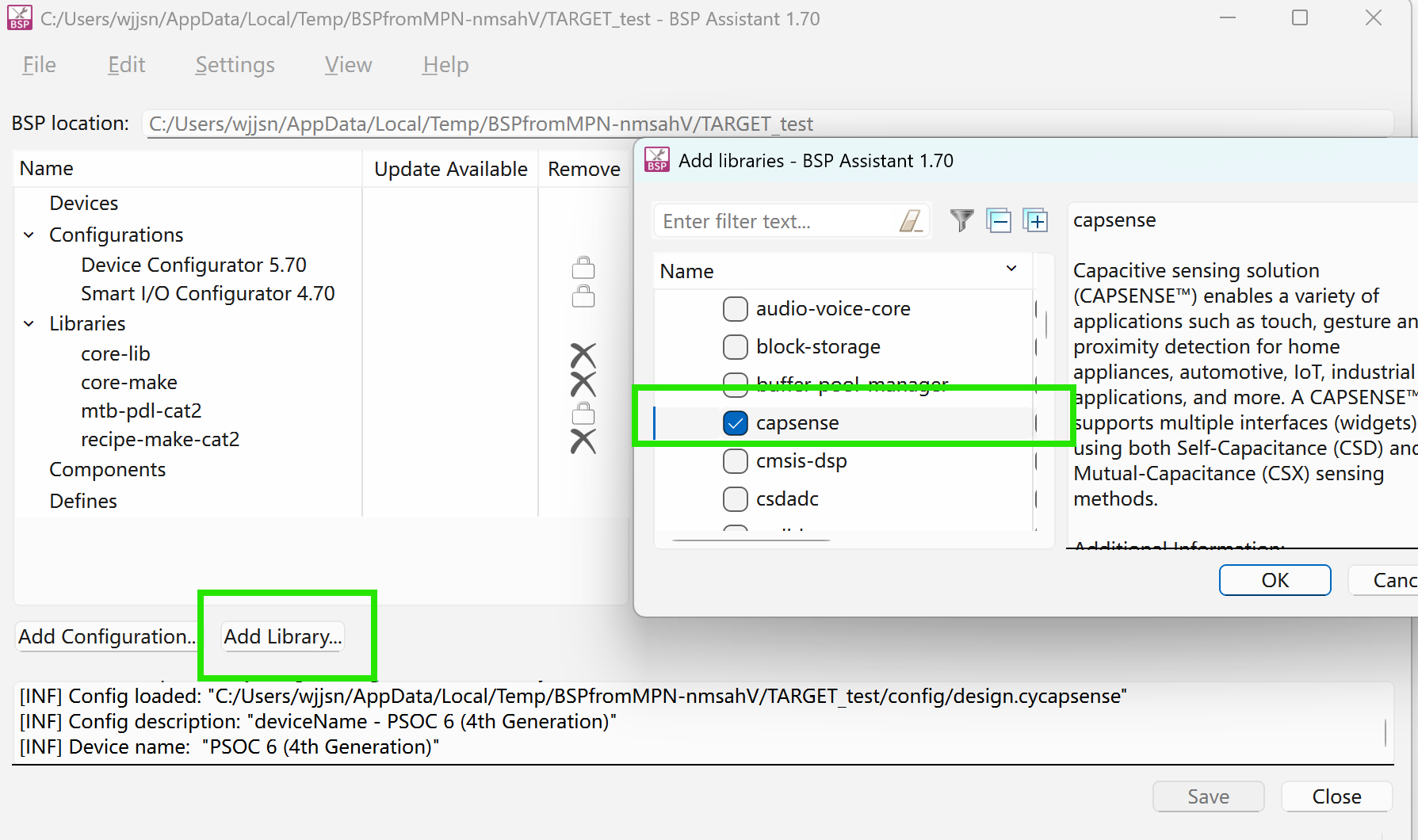Open the Help menu
Screen dimensions: 1418x840
(x=445, y=65)
